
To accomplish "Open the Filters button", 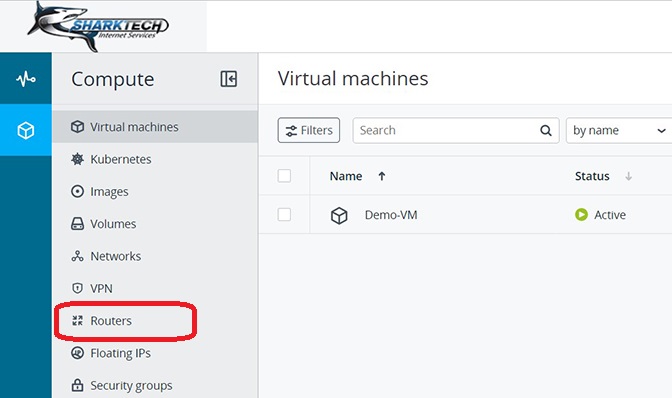I will coord(309,130).
